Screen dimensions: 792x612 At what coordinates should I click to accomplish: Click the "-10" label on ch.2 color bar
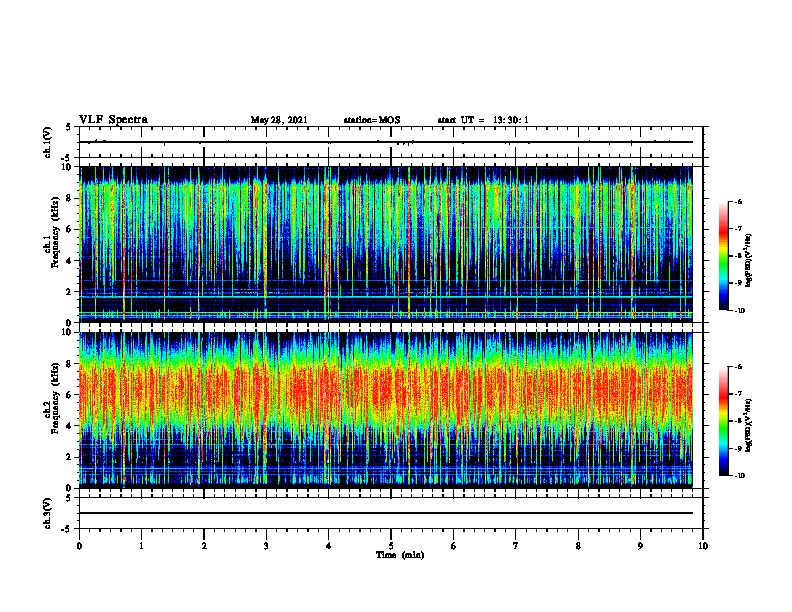point(740,476)
